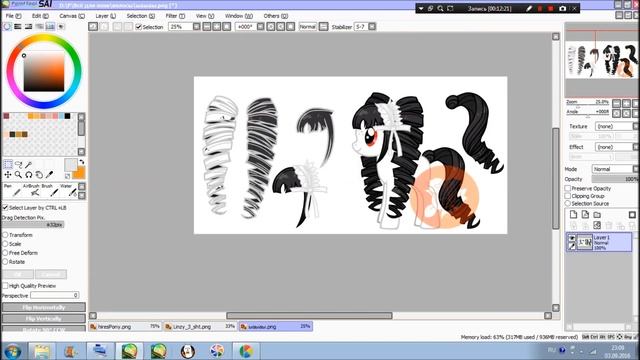Choose the Transform option
This screenshot has height=360, width=640.
click(x=5, y=235)
